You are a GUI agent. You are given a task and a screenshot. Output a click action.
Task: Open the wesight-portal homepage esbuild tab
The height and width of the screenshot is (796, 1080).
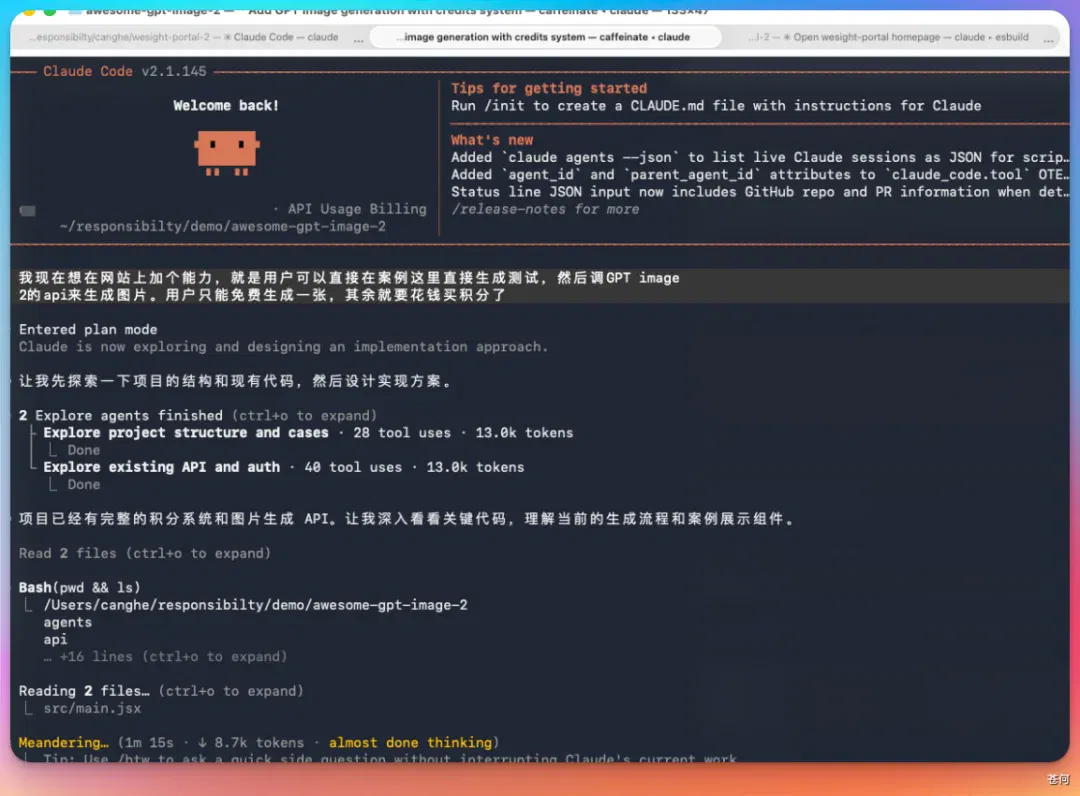(x=889, y=37)
